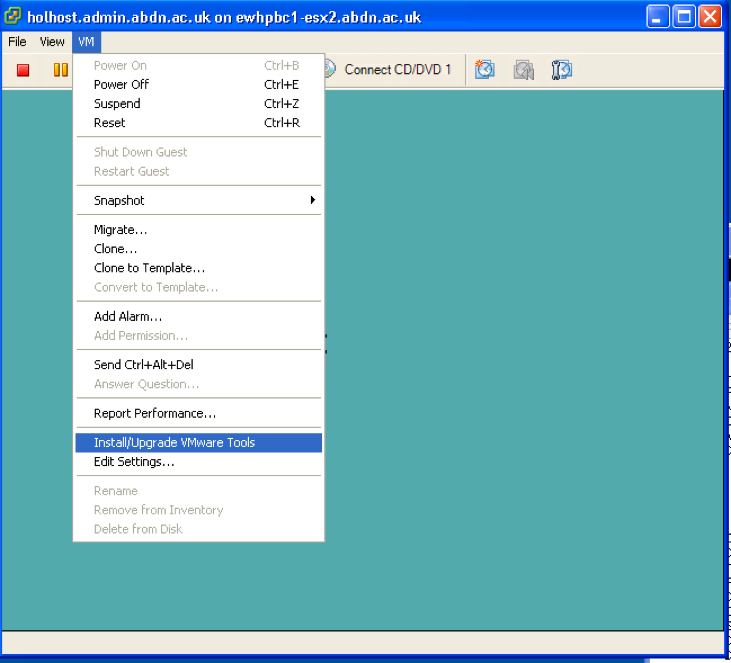Click the Connect CD/DVD 1 disc icon

point(330,69)
